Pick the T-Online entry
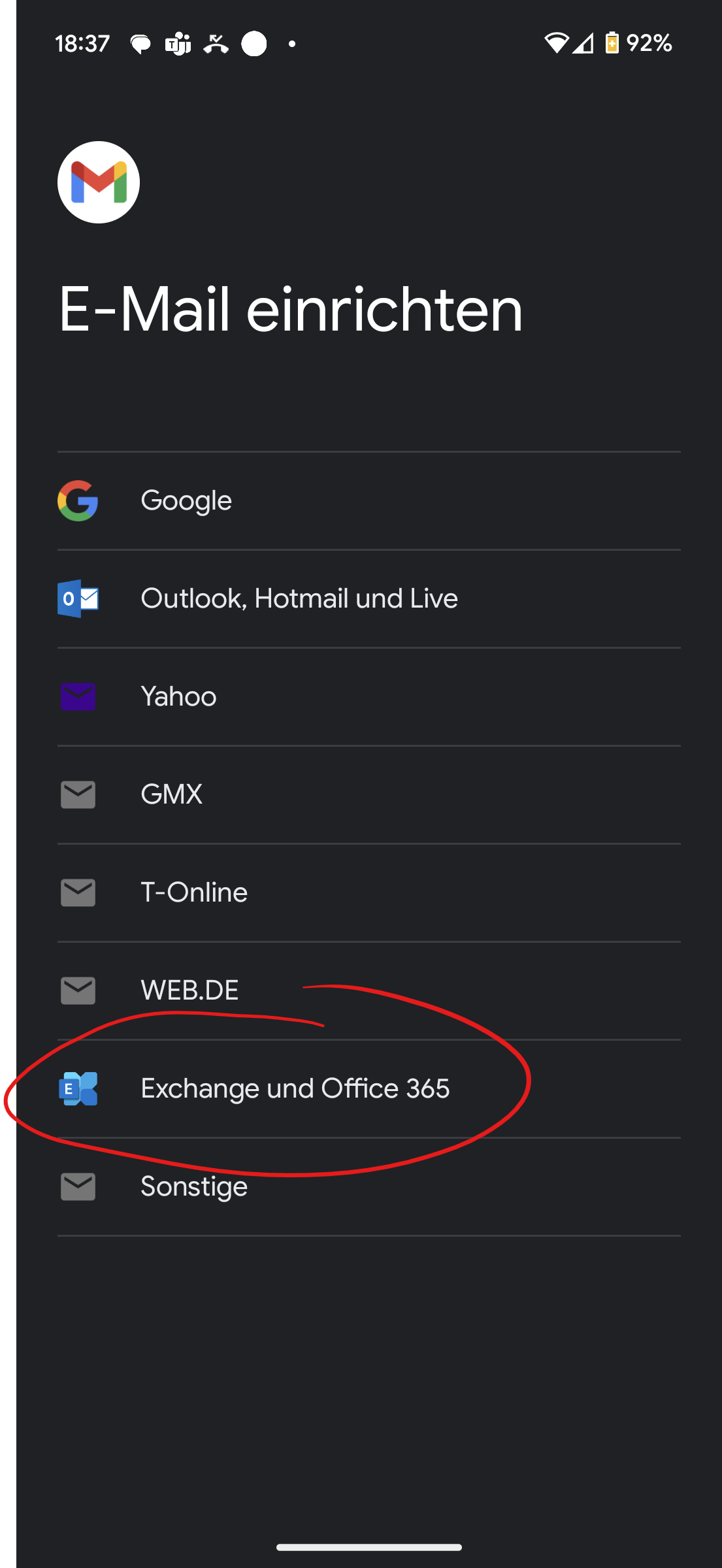Viewport: 722px width, 1568px height. tap(194, 892)
